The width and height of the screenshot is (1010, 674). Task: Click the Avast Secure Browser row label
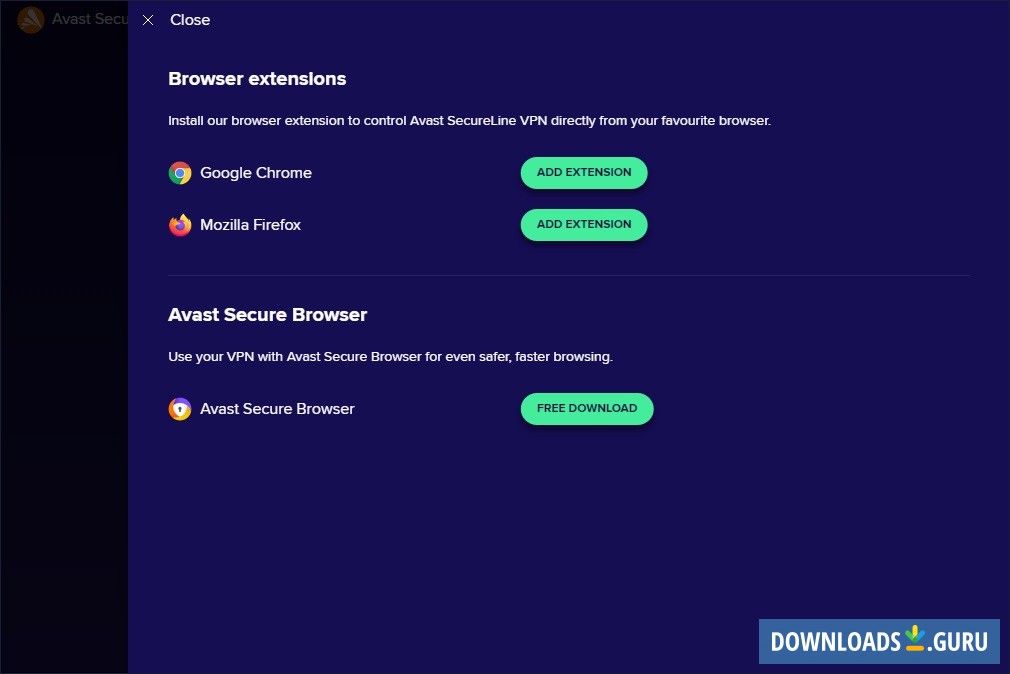(x=277, y=408)
